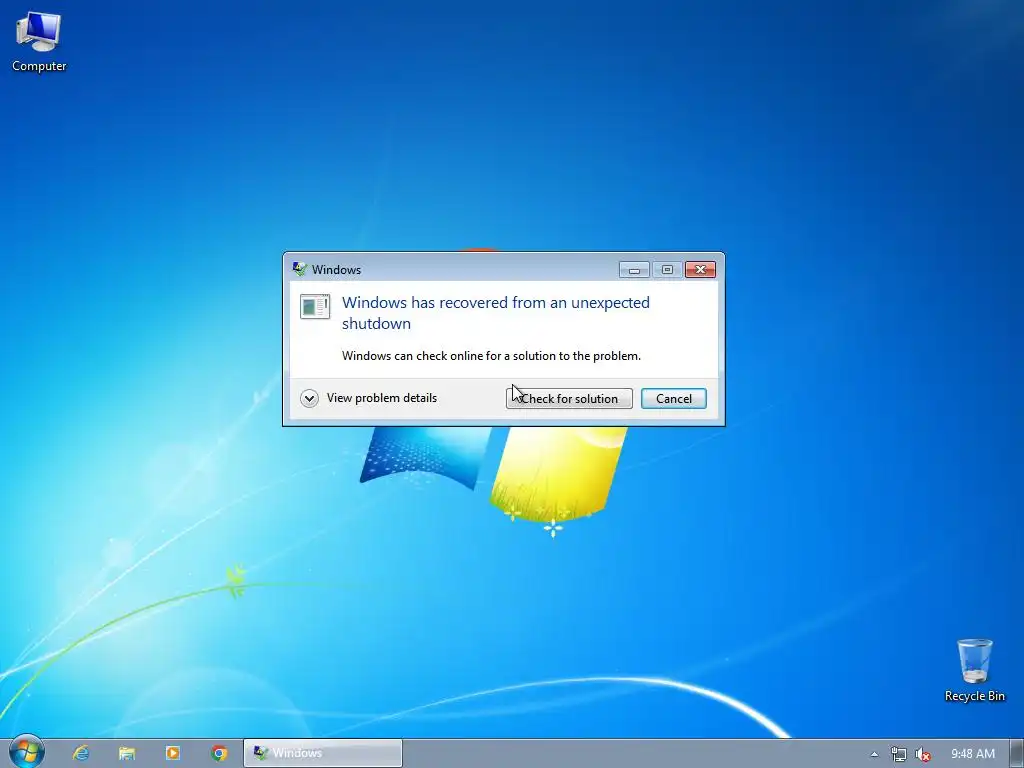Maximize the Windows dialog
The image size is (1024, 768).
click(x=667, y=270)
